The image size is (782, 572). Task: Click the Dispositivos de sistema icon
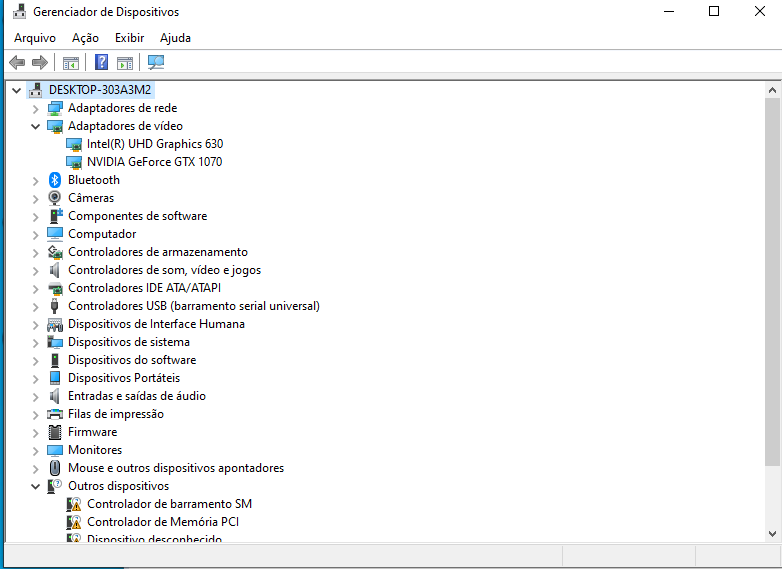tap(55, 342)
